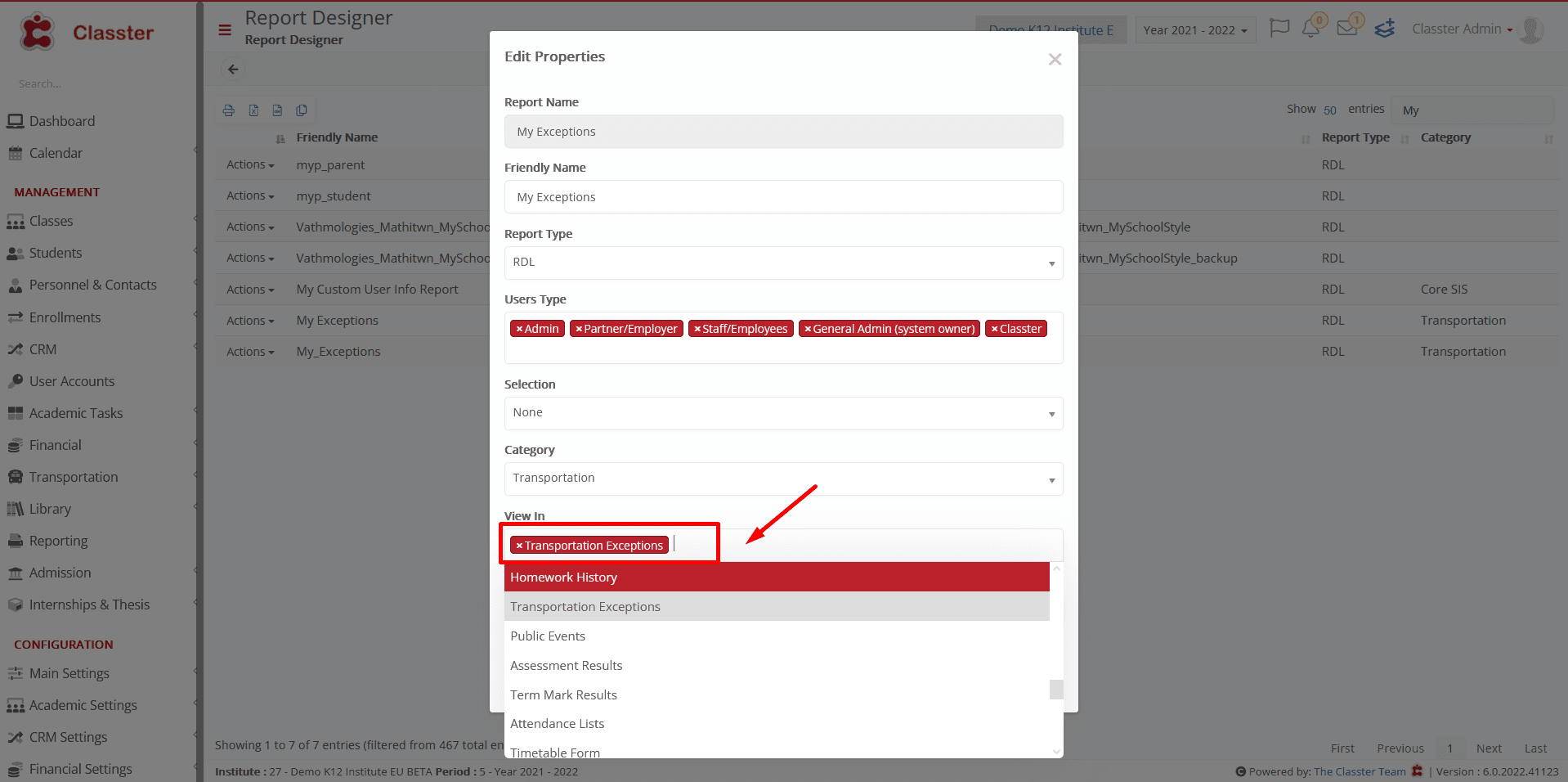The width and height of the screenshot is (1568, 782).
Task: Open The Classter Team link
Action: 1360,771
